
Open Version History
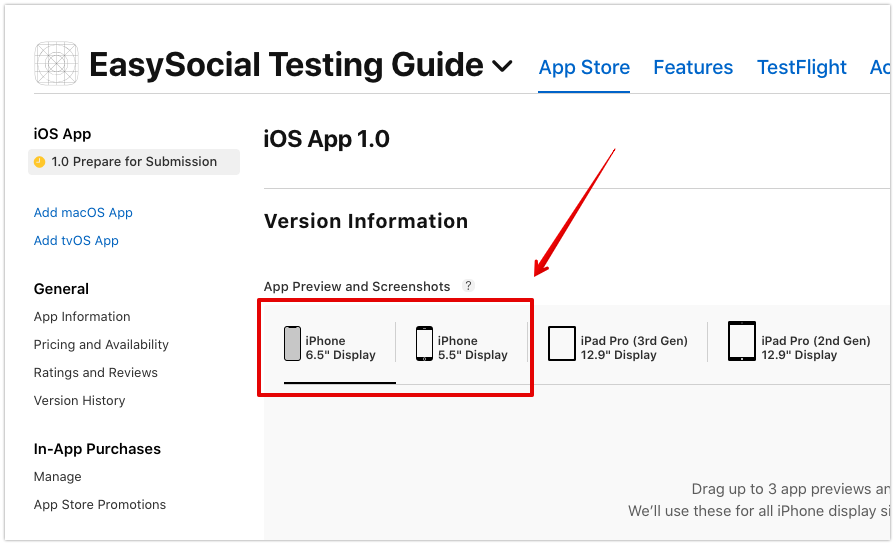click(x=79, y=400)
